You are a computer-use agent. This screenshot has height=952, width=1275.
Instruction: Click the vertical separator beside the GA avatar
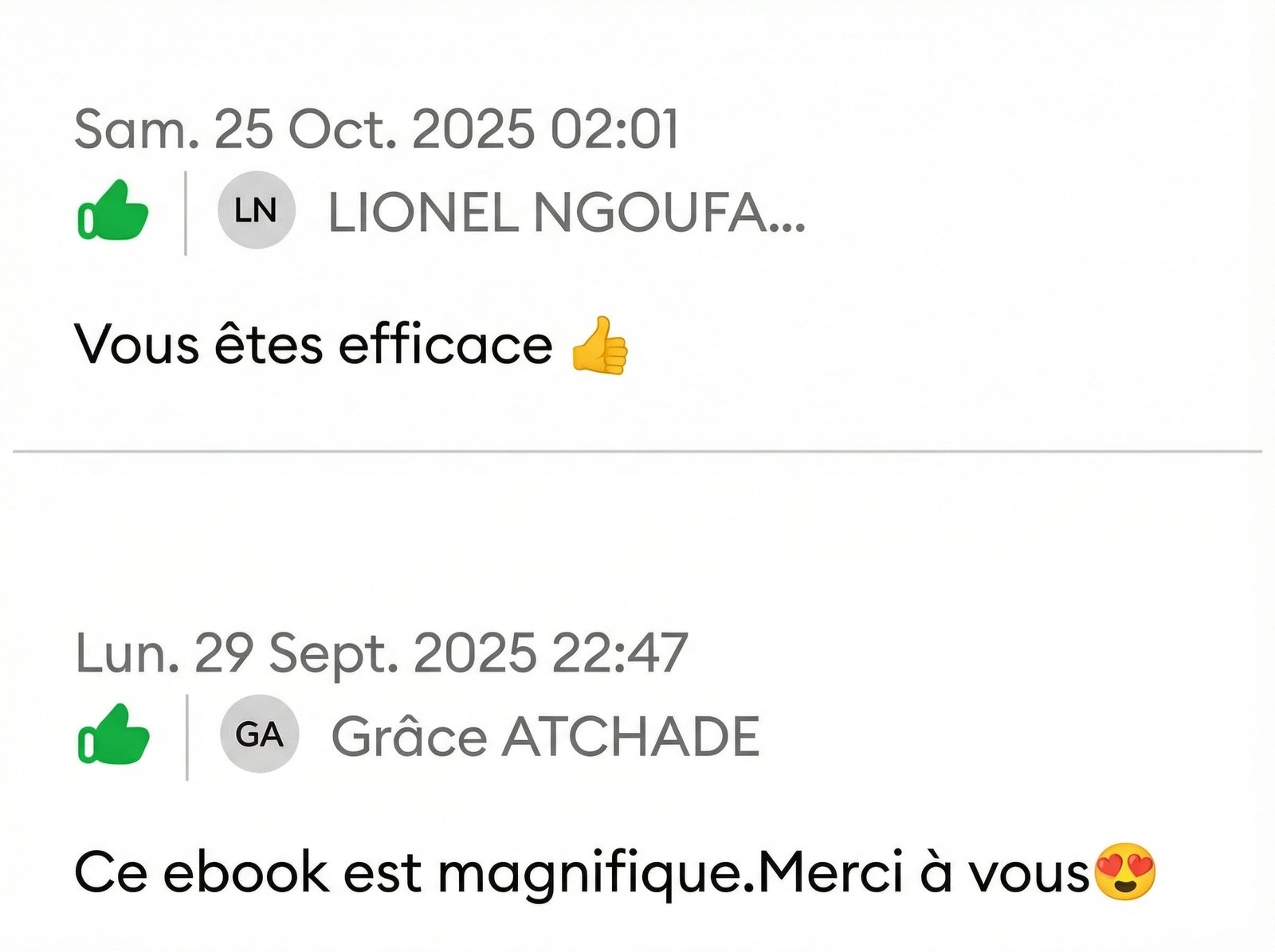pyautogui.click(x=187, y=737)
